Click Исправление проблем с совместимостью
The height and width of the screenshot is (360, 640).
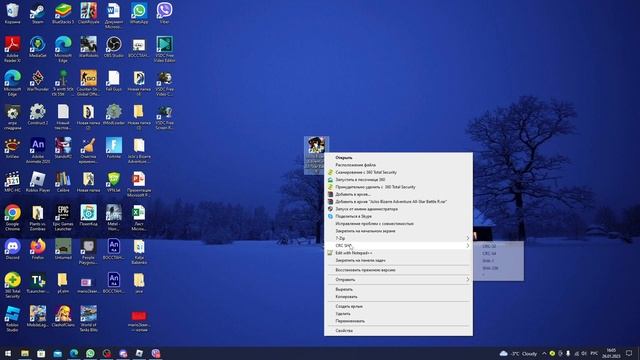(x=374, y=224)
